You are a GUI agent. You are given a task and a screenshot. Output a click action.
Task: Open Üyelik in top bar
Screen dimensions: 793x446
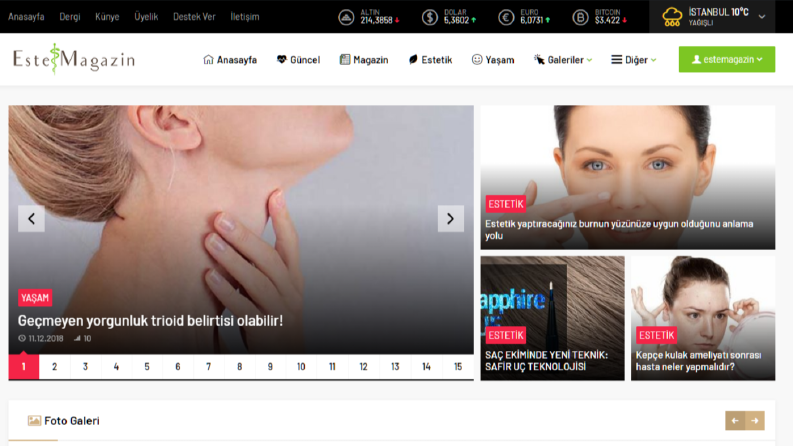tap(146, 17)
